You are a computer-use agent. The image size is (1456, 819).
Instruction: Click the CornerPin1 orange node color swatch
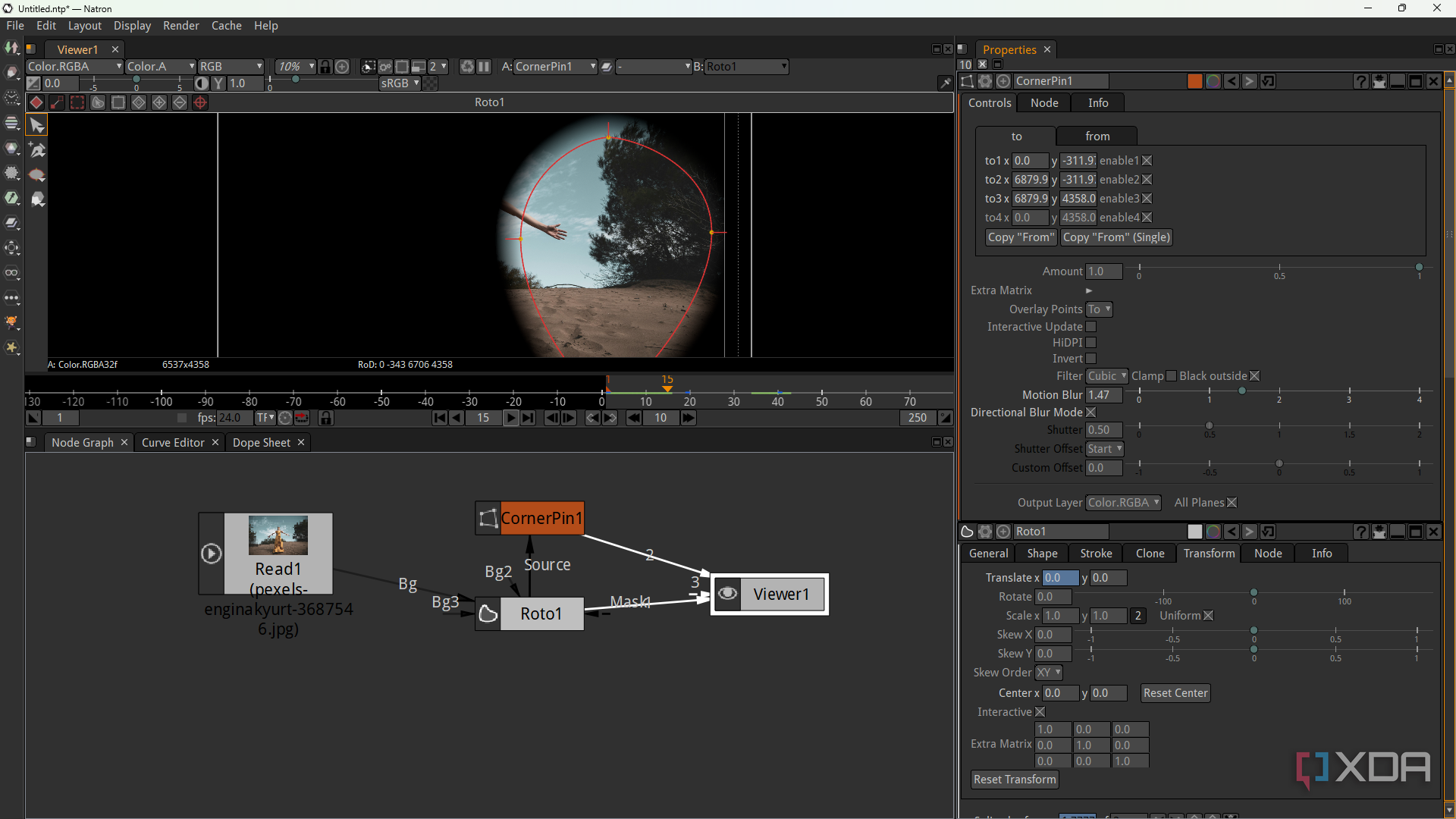pos(1195,81)
